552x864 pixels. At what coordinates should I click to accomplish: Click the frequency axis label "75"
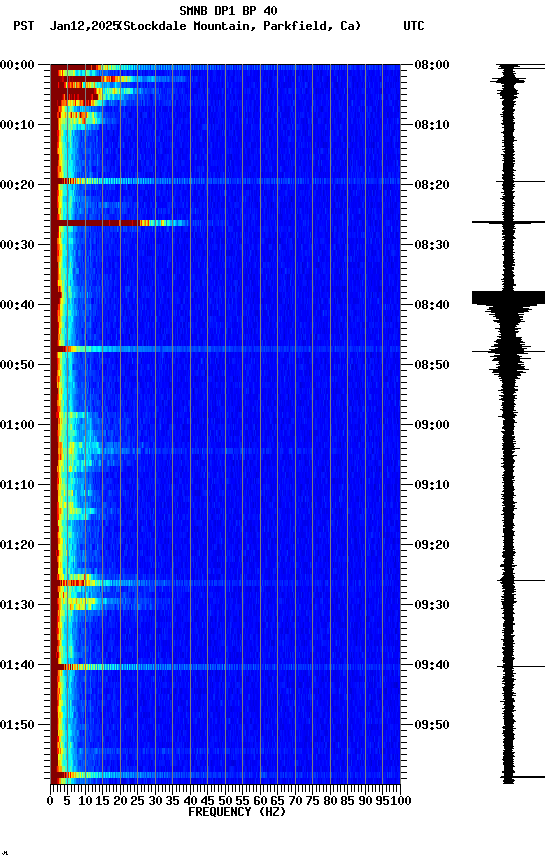312,802
